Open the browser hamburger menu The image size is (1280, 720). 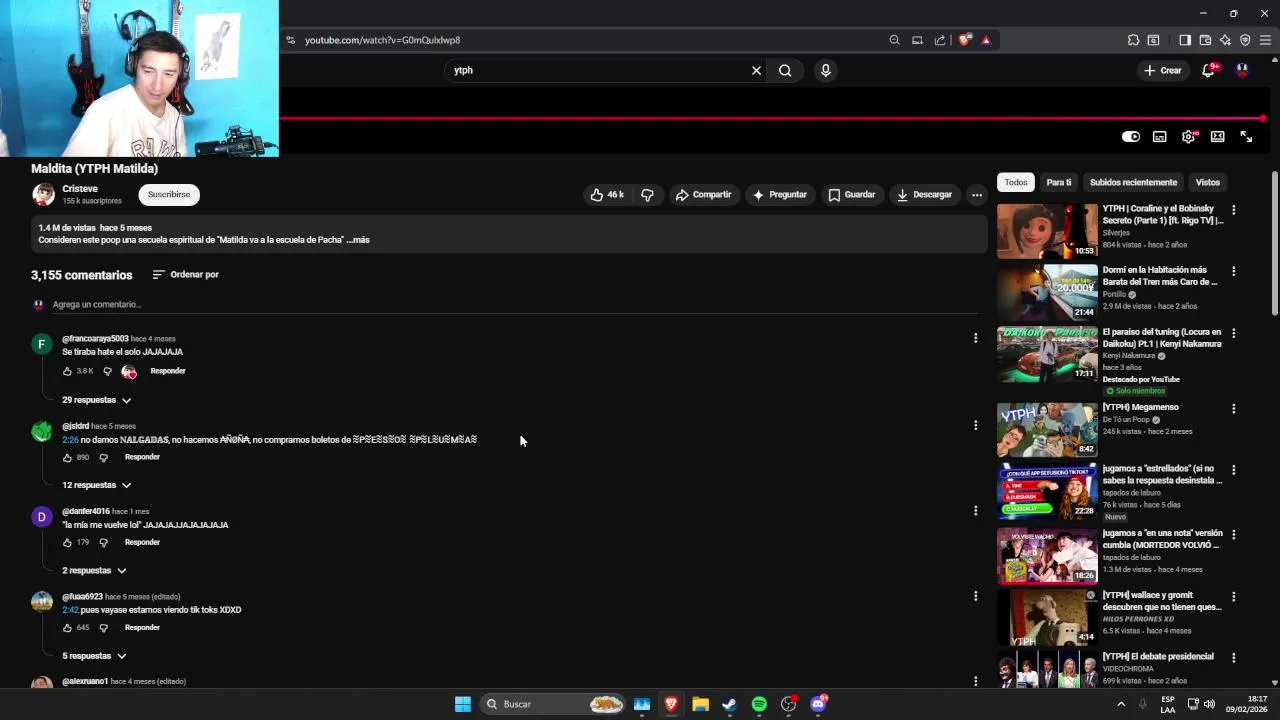1265,40
